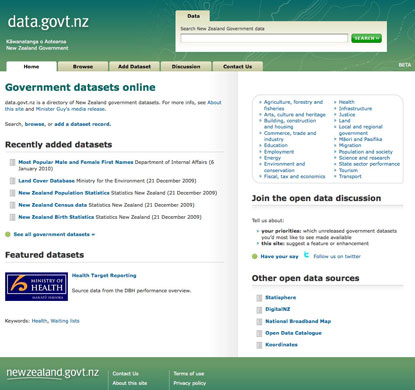
Task: Browse the Fiscal, tax and economics category
Action: 294,176
